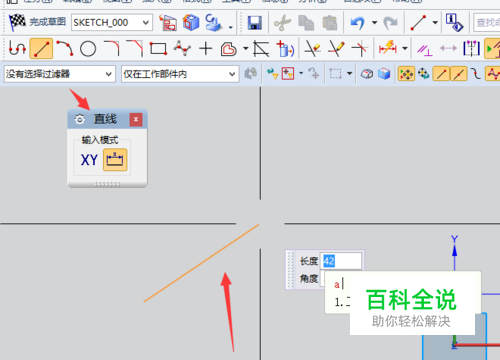
Task: Select the Rectangle tool
Action: 158,49
